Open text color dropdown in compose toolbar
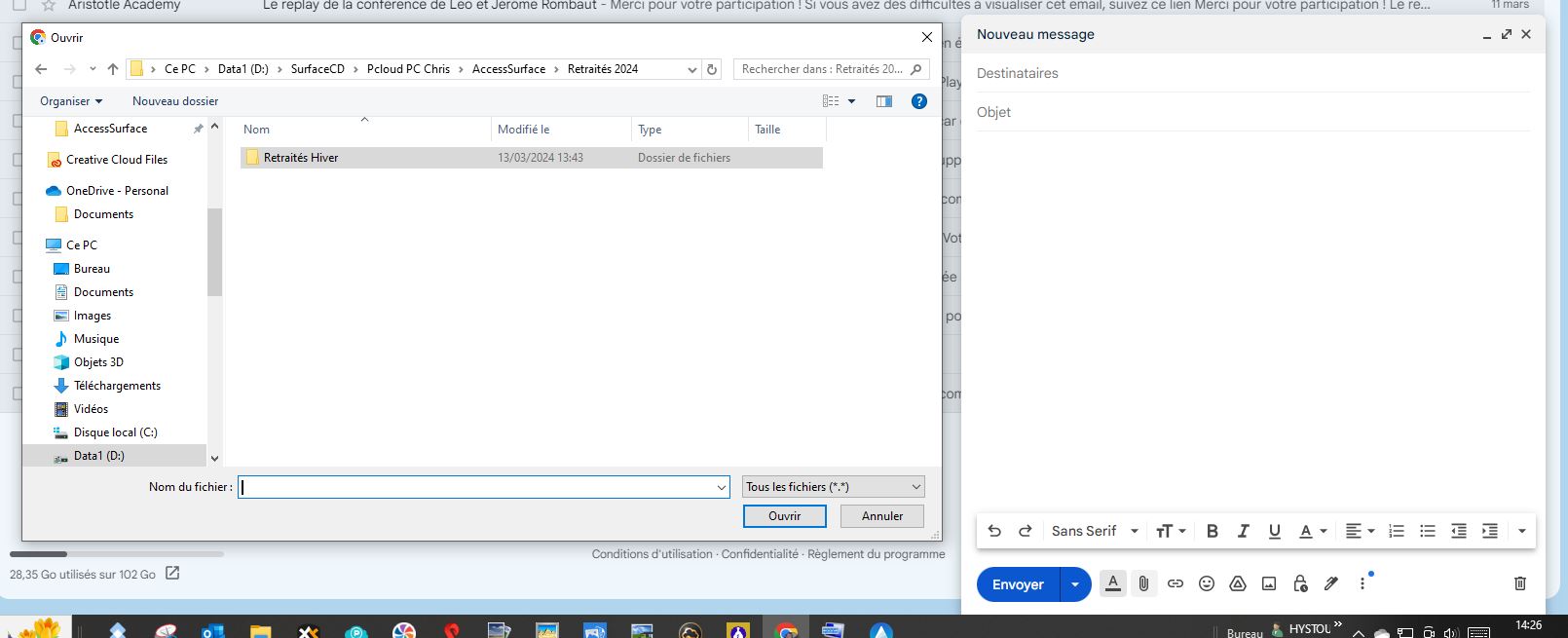 1313,531
